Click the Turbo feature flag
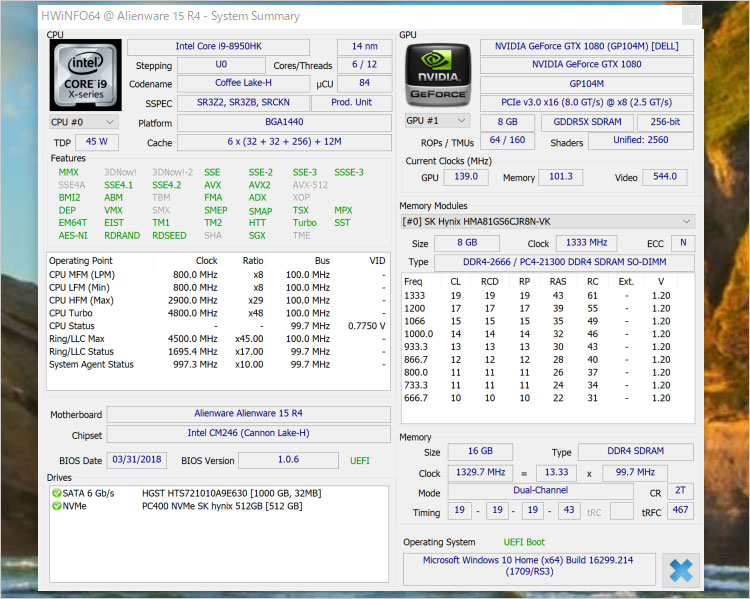The height and width of the screenshot is (599, 750). [x=305, y=223]
